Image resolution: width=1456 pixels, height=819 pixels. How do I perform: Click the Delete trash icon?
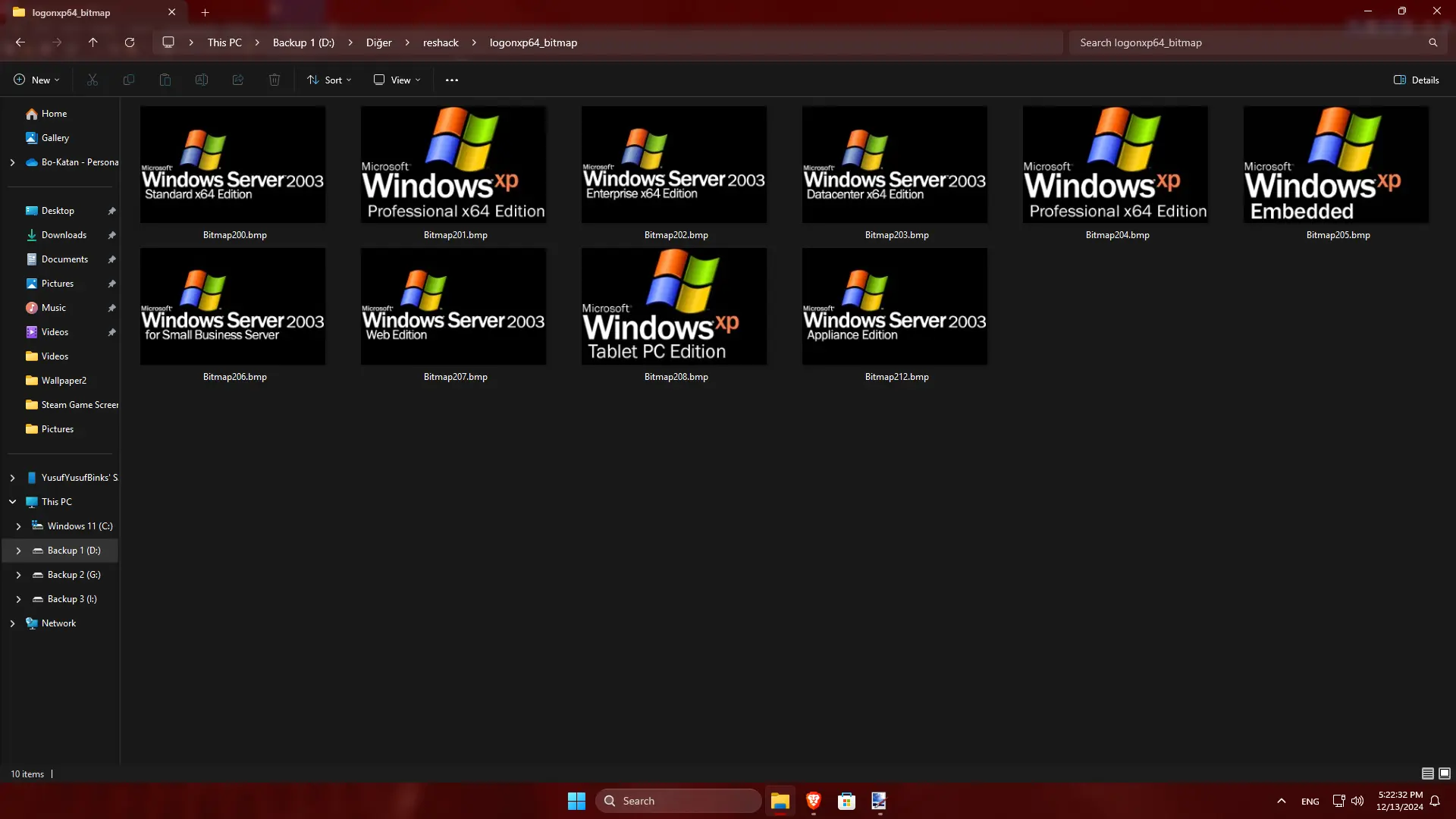coord(275,80)
